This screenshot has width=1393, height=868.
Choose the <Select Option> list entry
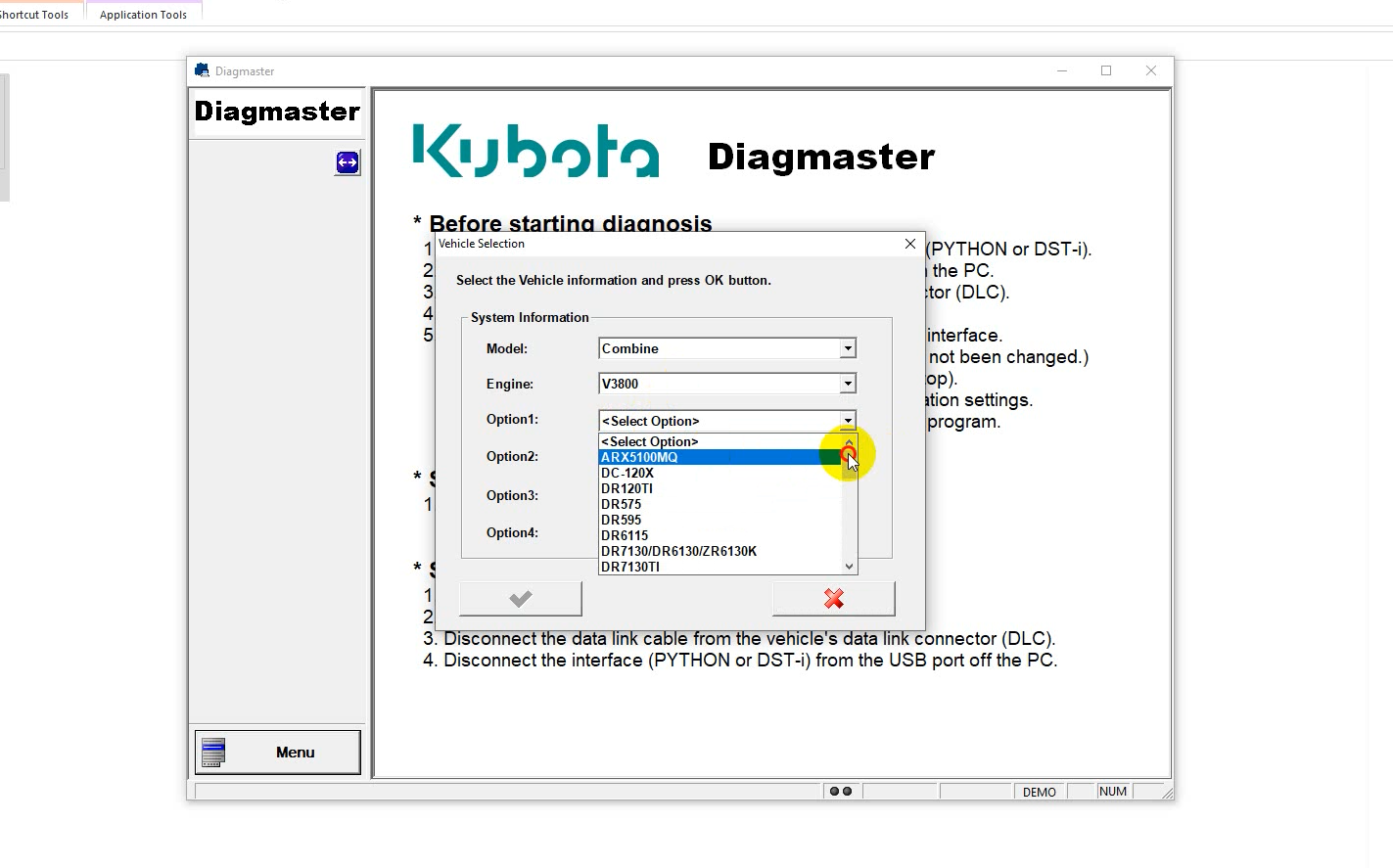click(720, 441)
